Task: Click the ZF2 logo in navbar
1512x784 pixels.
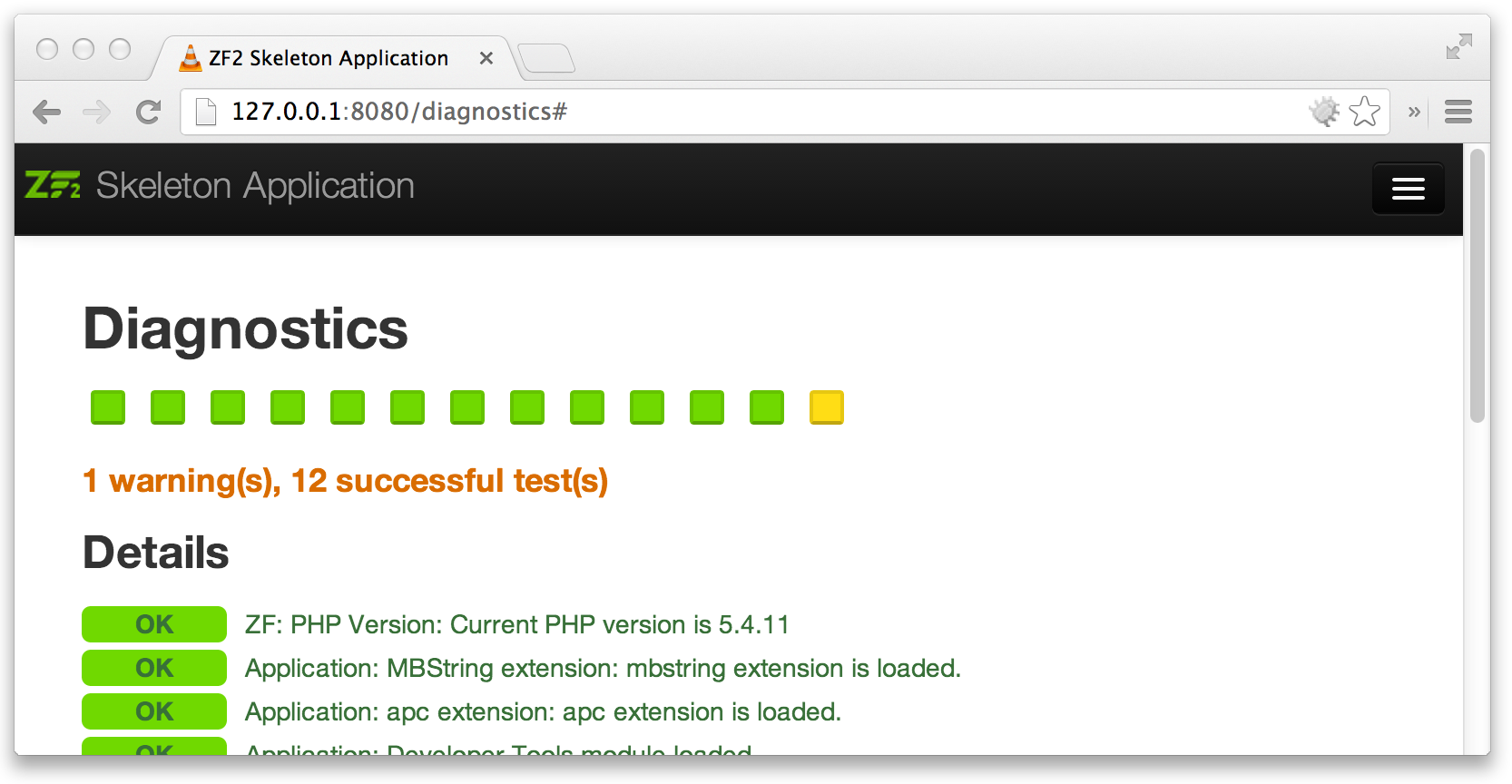Action: click(53, 185)
